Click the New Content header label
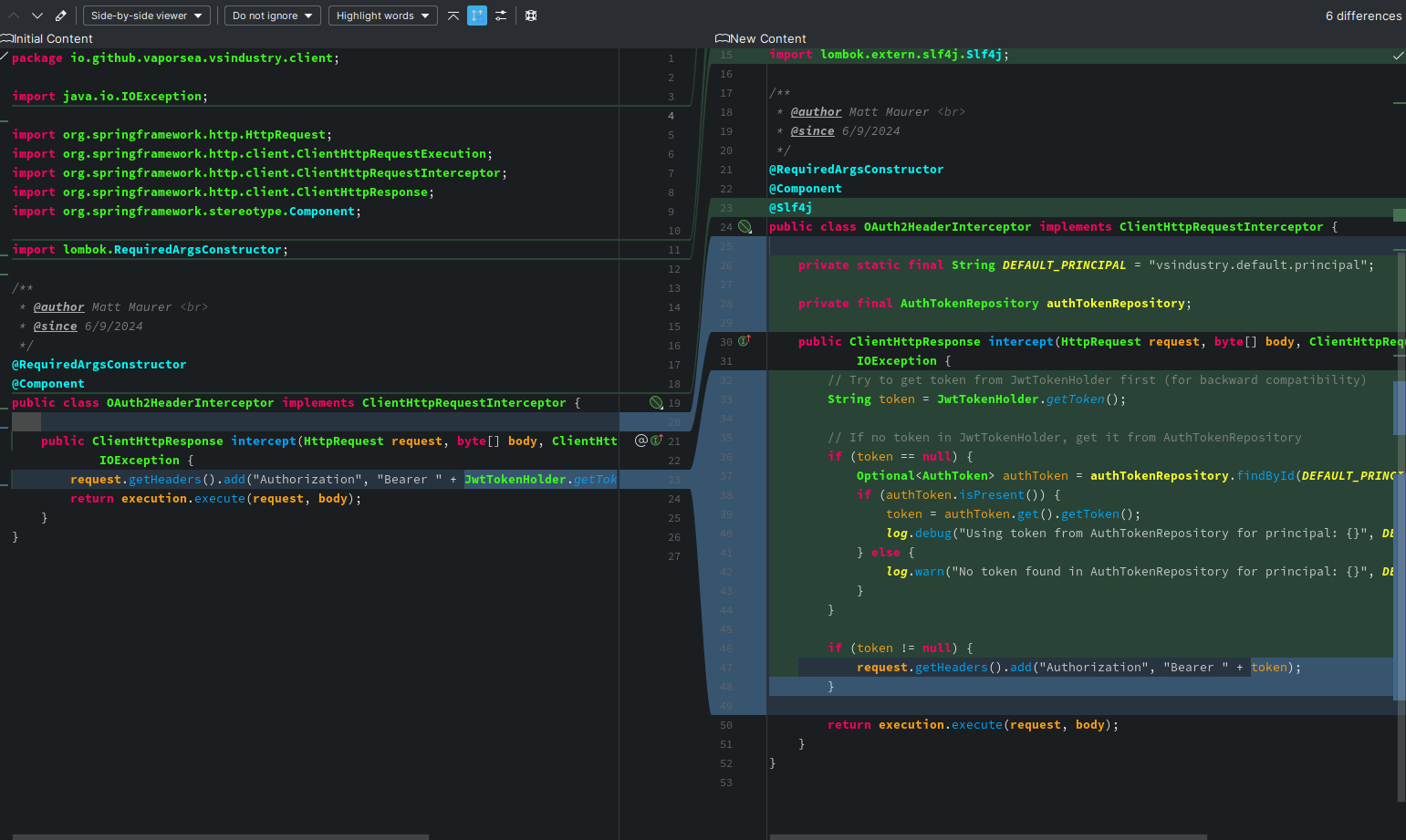 [767, 38]
